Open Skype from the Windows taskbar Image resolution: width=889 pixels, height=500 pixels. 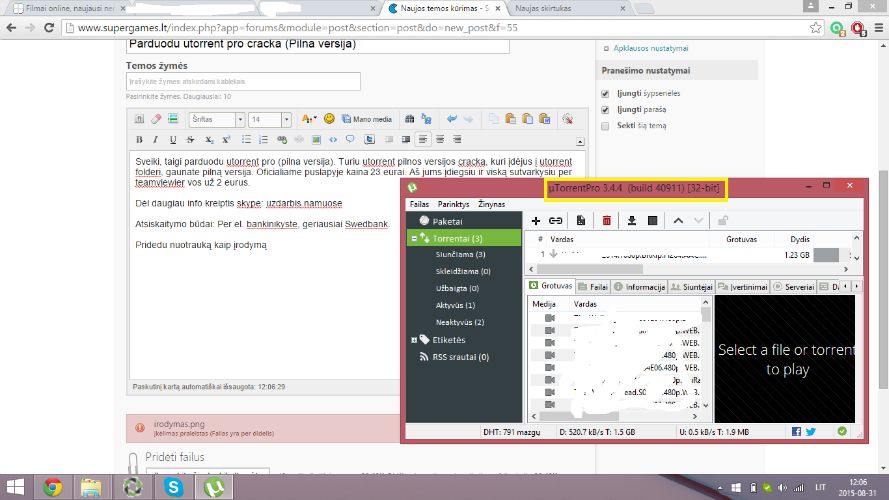173,487
